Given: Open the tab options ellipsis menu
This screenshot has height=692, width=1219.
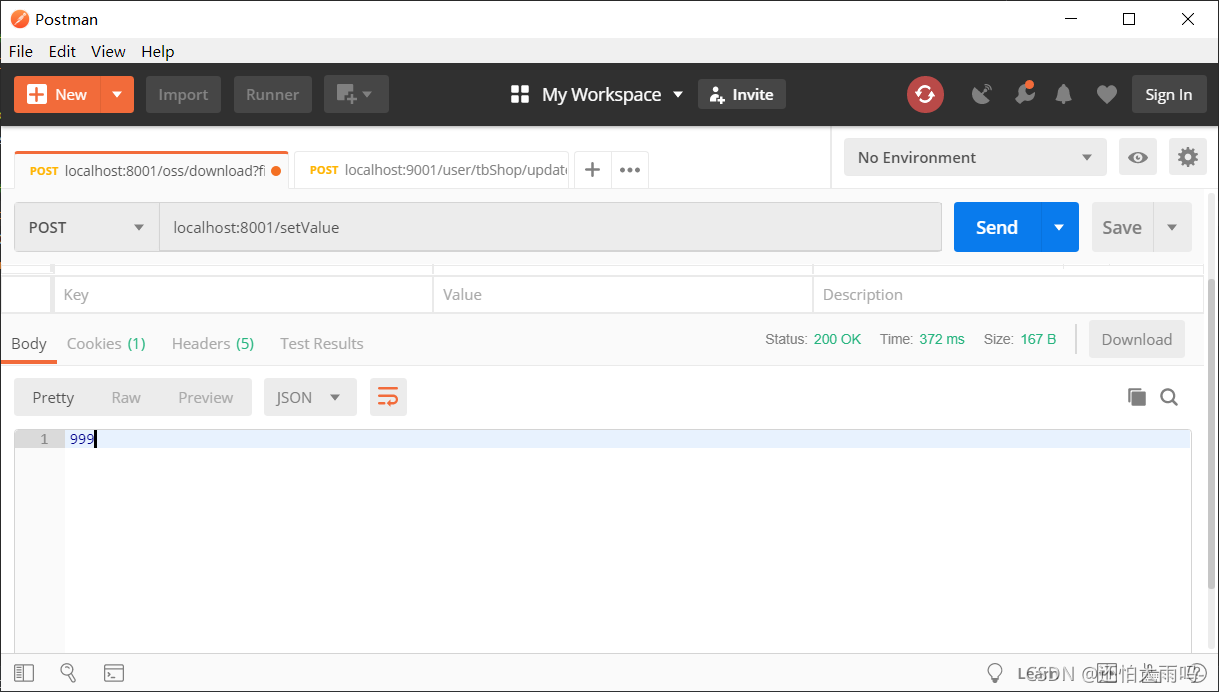Looking at the screenshot, I should 630,170.
